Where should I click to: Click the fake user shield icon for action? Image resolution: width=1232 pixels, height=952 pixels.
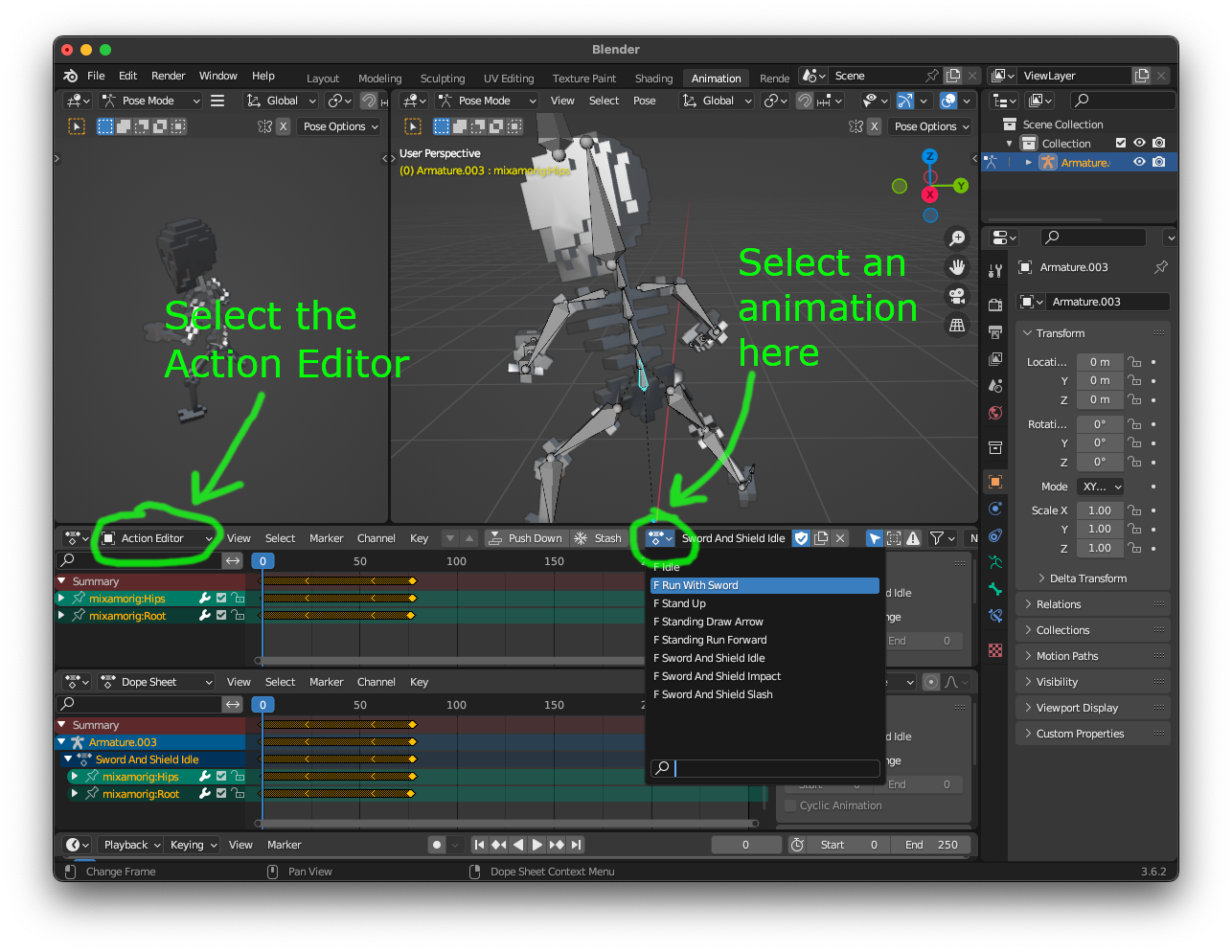[x=802, y=538]
